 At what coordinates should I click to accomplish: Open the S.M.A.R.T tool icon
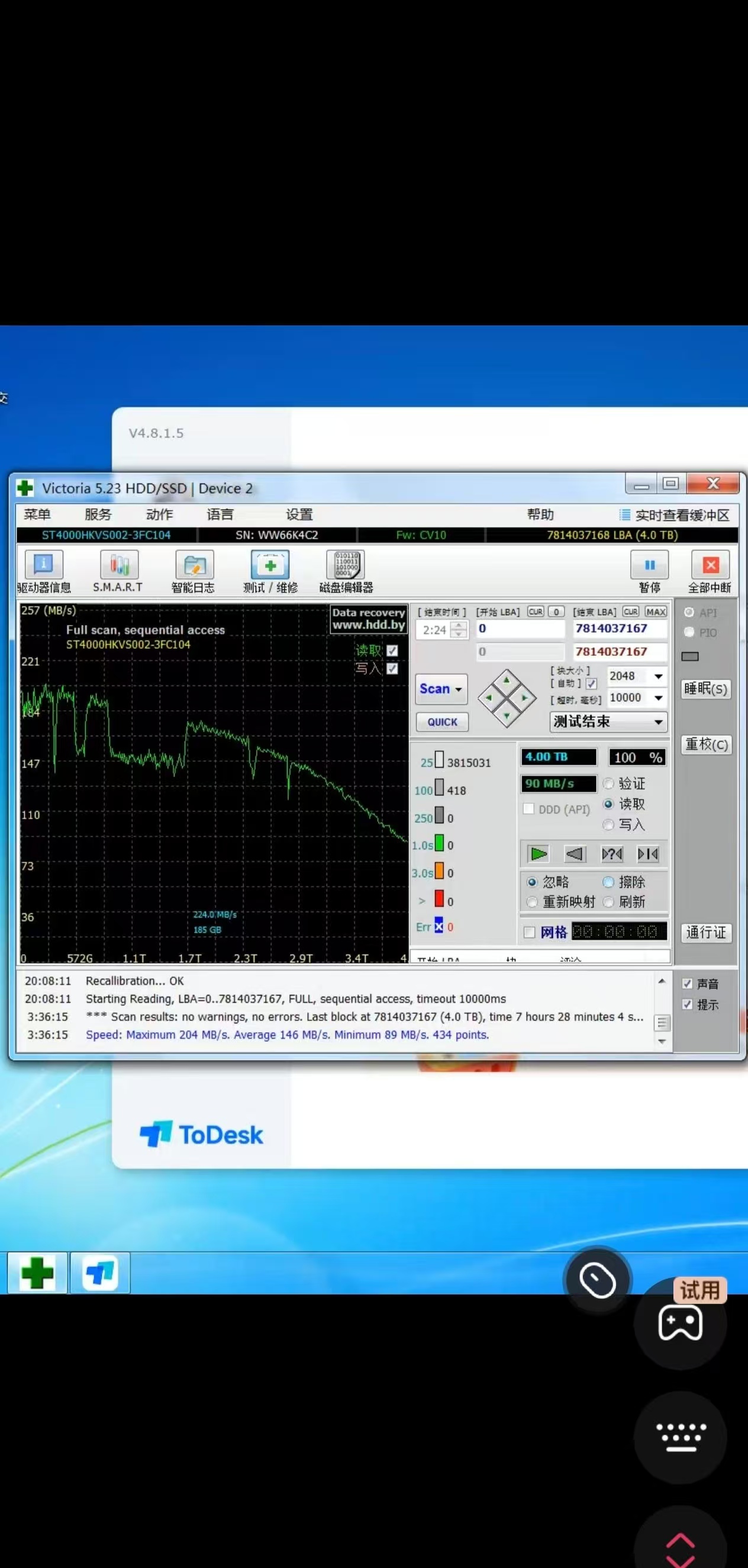tap(119, 566)
